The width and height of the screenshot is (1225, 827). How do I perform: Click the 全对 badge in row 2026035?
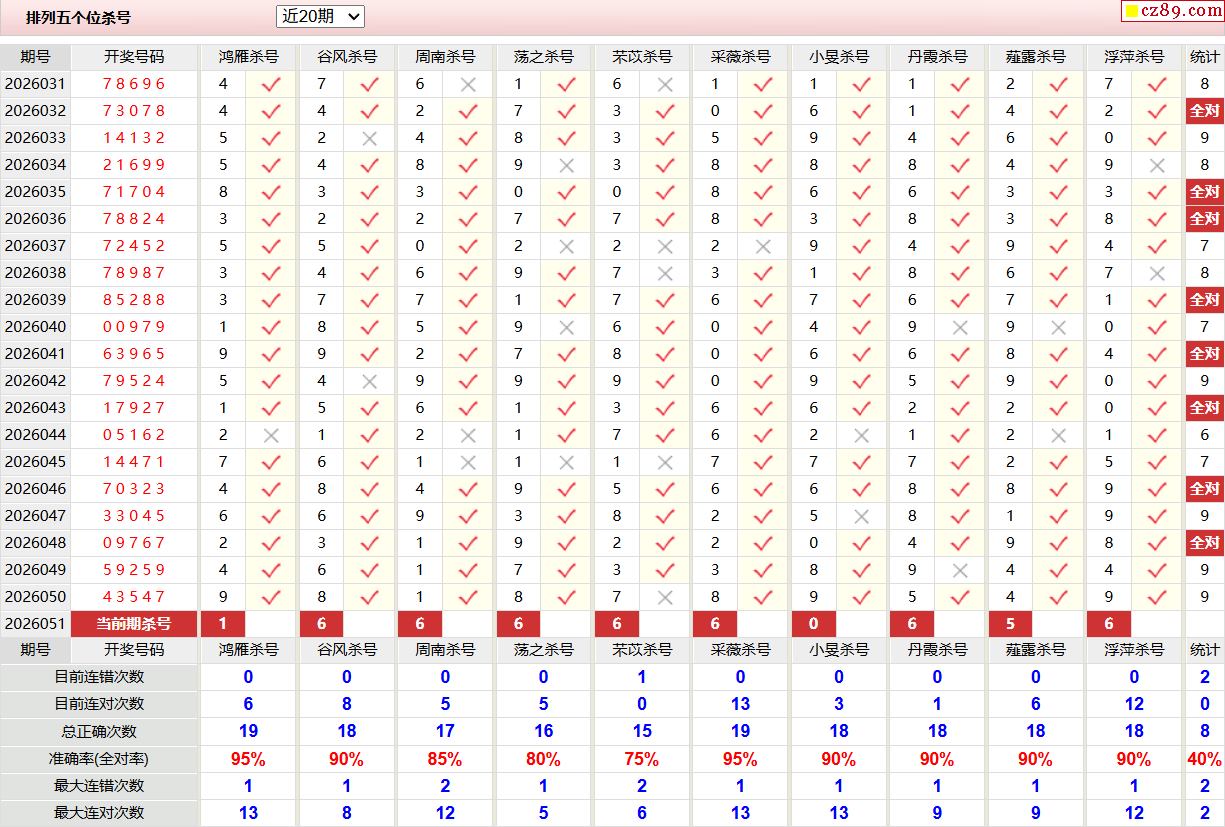click(1205, 192)
